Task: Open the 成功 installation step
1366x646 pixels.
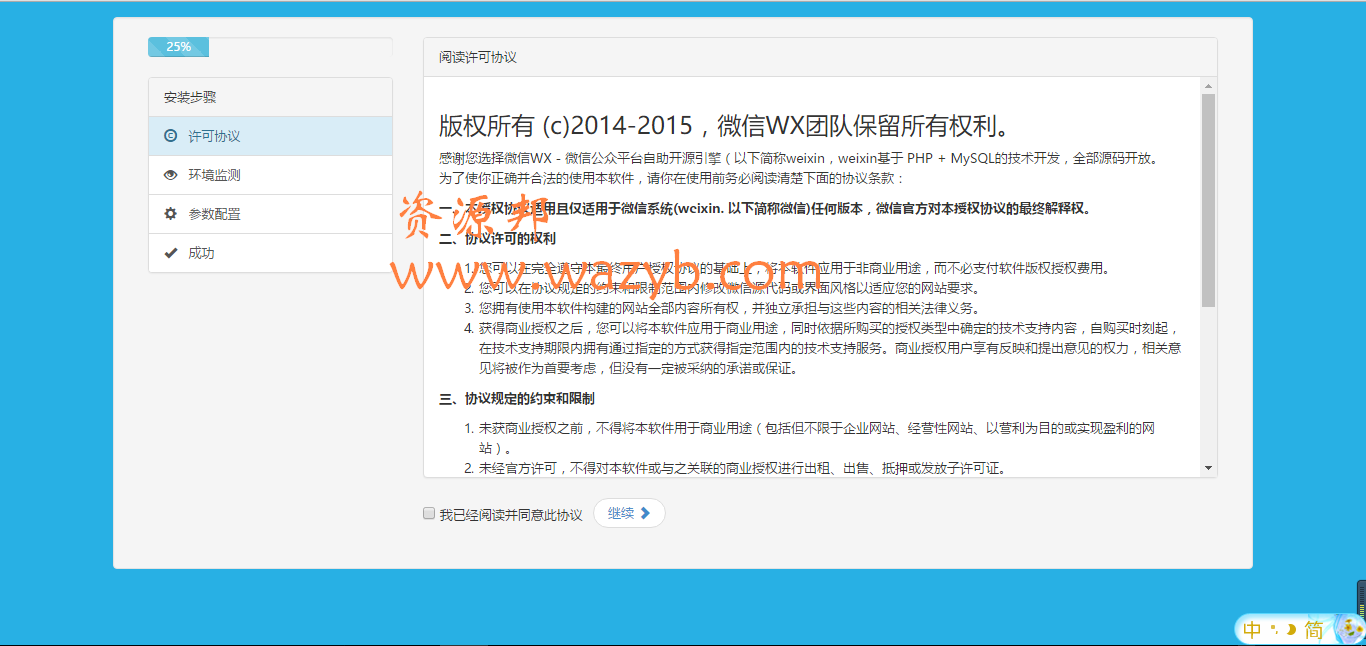Action: [x=270, y=253]
